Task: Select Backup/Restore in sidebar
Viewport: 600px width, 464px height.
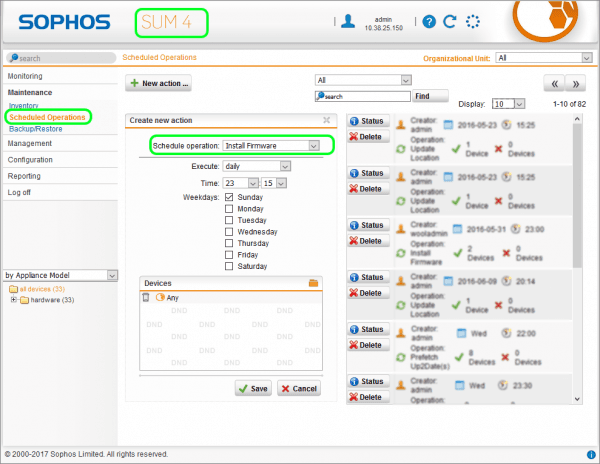Action: (36, 129)
